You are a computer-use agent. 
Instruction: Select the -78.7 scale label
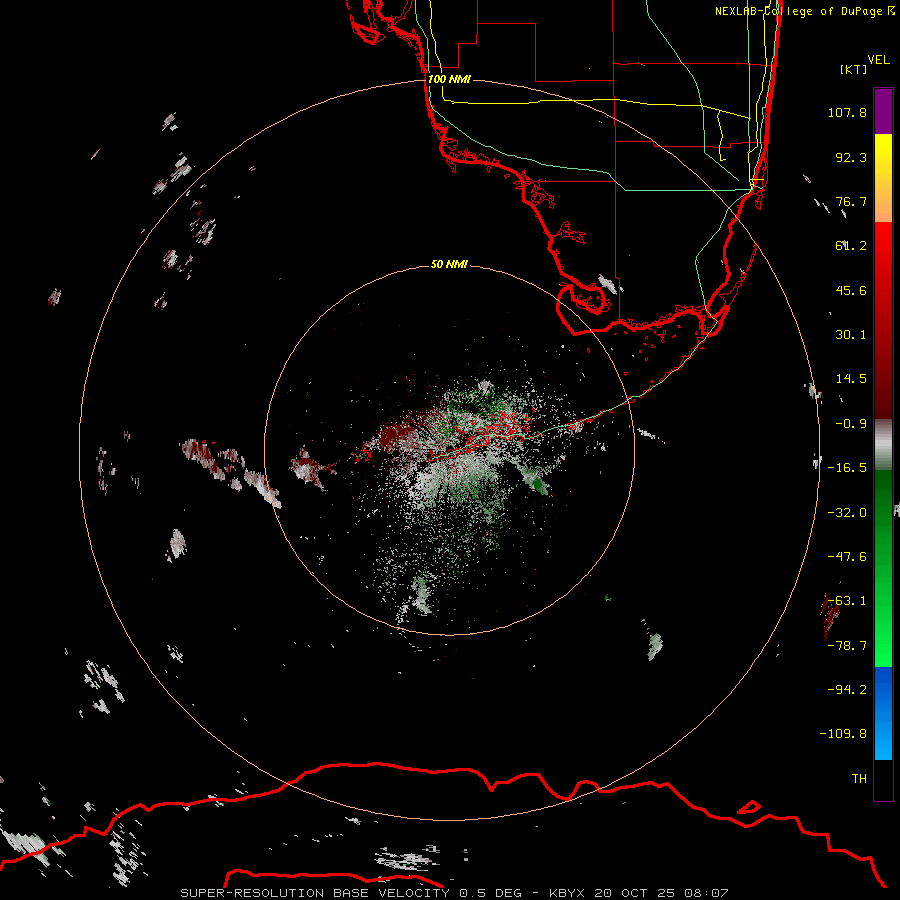pos(847,646)
